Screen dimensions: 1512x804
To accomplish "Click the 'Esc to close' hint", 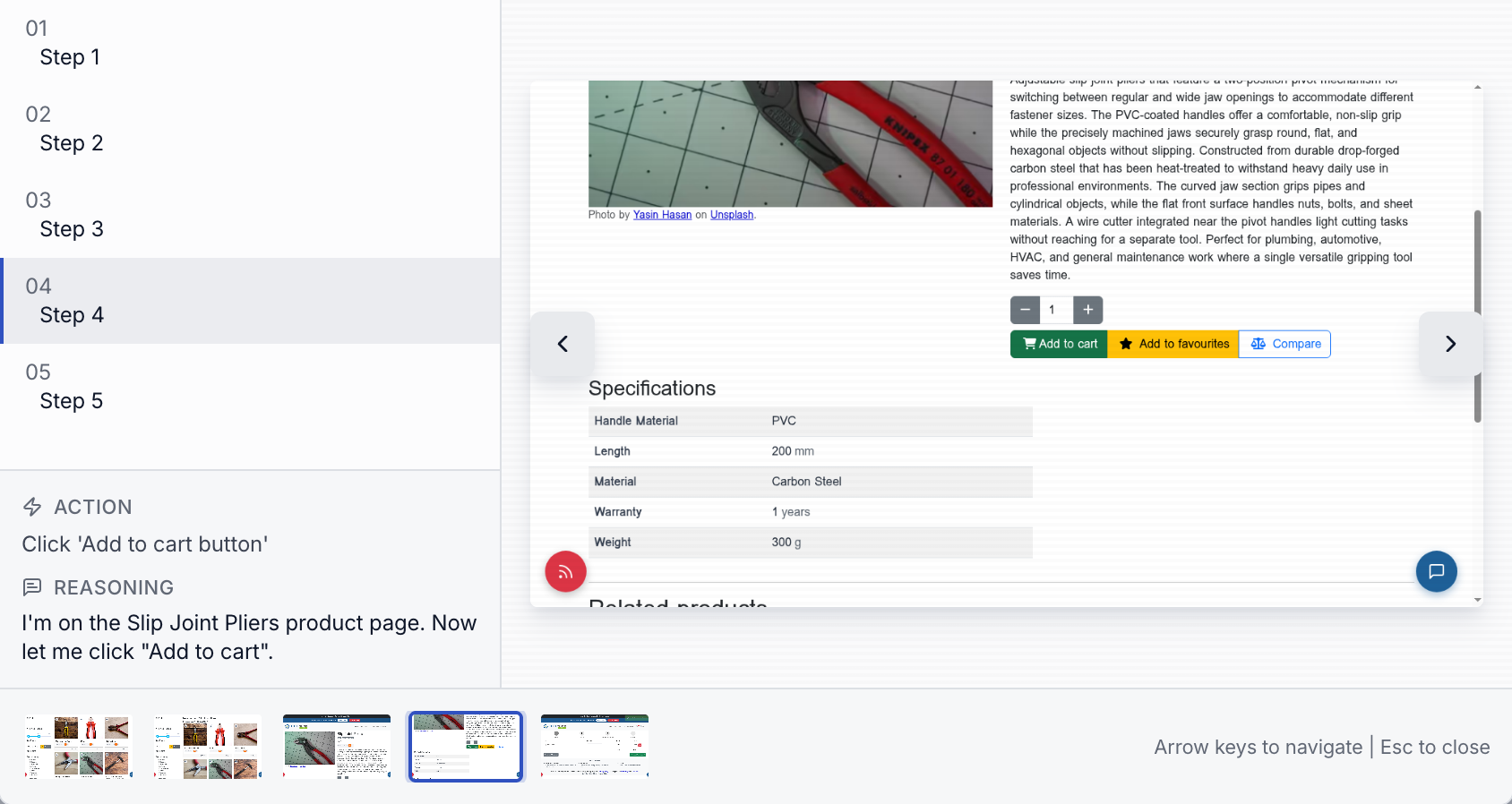I will coord(1435,747).
